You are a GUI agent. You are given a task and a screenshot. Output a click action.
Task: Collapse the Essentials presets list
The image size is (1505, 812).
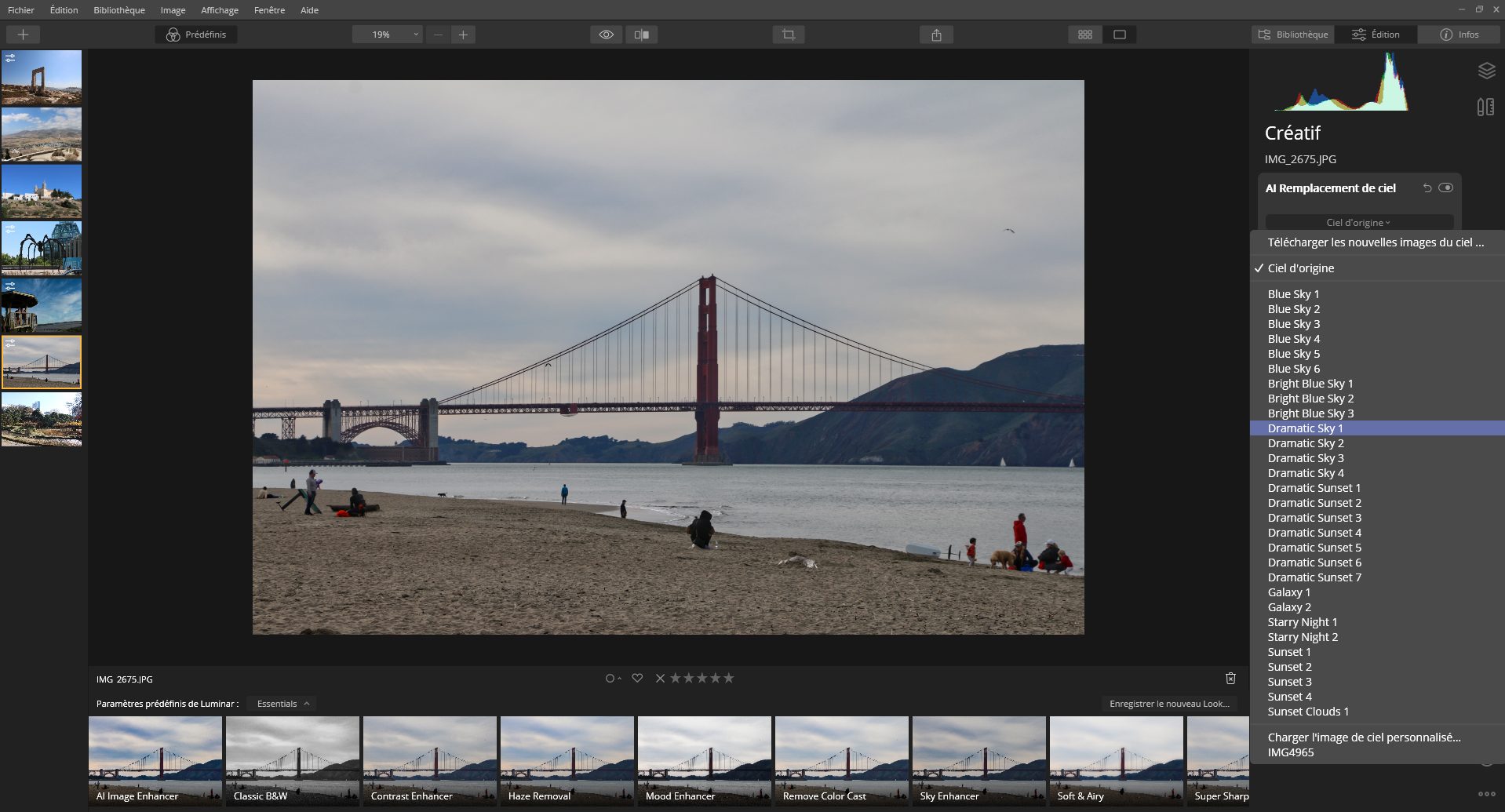click(282, 704)
